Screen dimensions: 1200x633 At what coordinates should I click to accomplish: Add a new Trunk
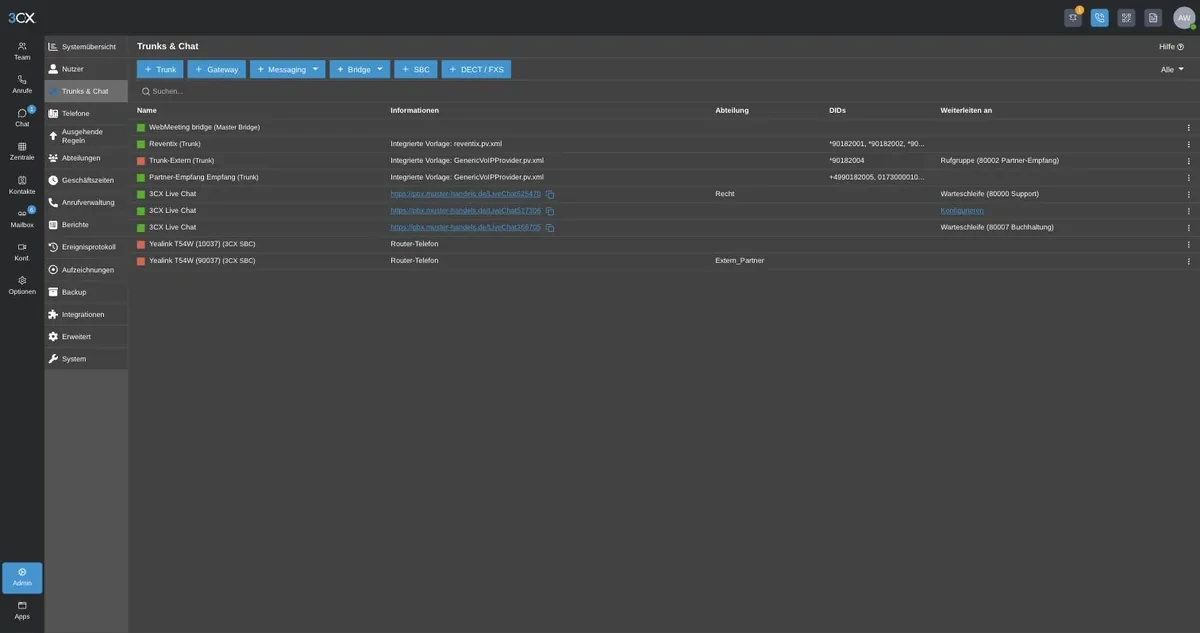[x=160, y=69]
